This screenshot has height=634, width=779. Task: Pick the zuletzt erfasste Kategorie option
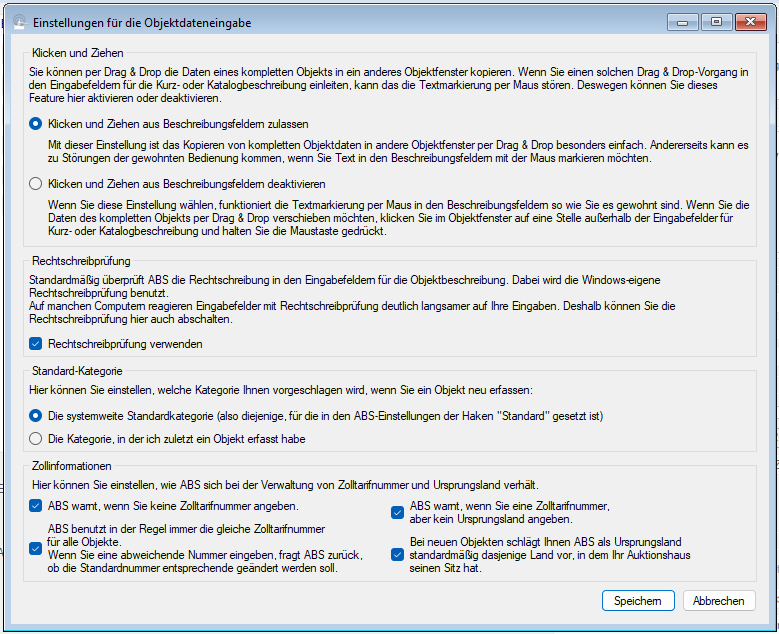(x=37, y=438)
